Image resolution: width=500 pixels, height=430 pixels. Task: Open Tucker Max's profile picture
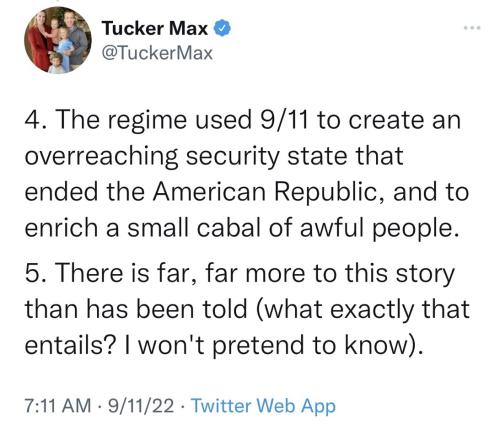pos(57,40)
